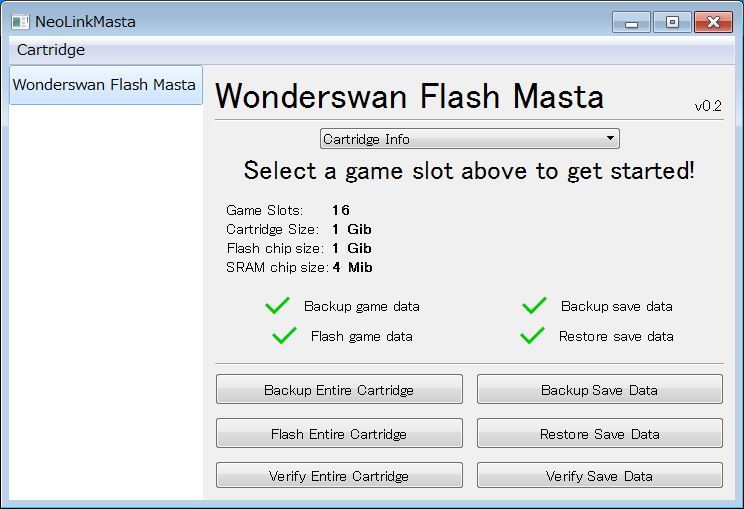The height and width of the screenshot is (509, 744).
Task: Click the v0.2 version label
Action: (708, 106)
